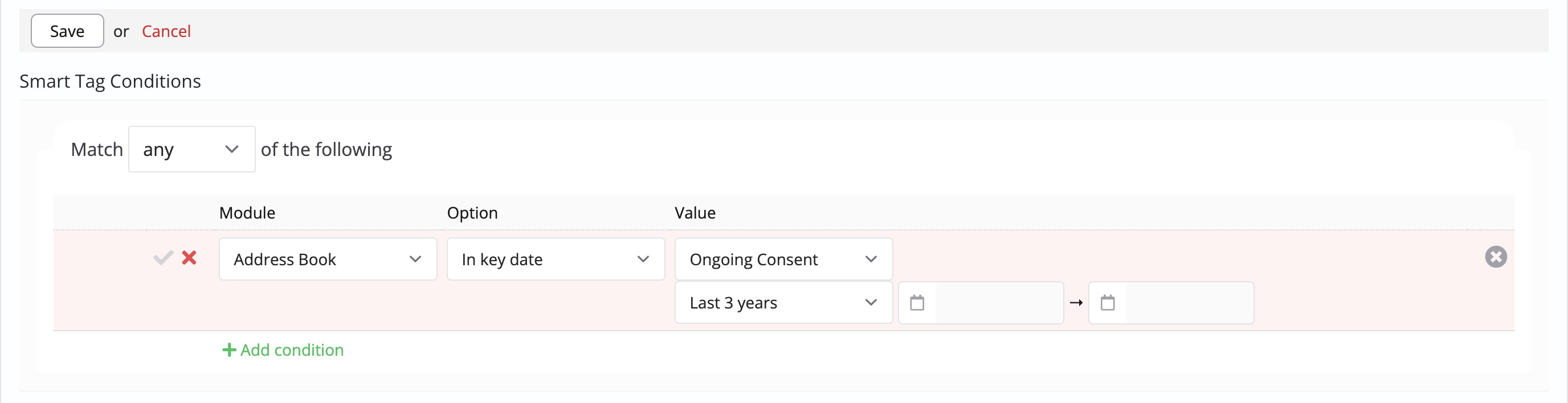Click the green plus icon beside Add condition
Image resolution: width=1568 pixels, height=403 pixels.
point(229,350)
